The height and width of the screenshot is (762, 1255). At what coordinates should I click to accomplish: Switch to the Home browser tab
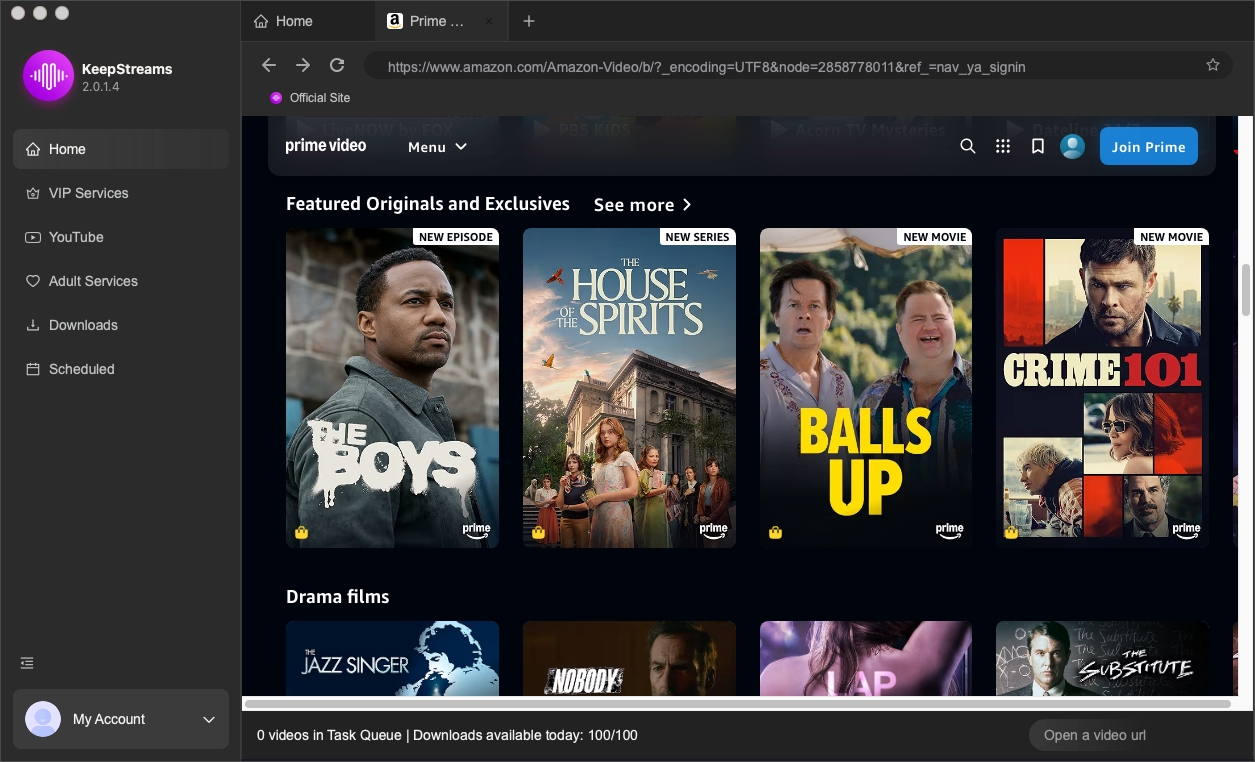(307, 21)
